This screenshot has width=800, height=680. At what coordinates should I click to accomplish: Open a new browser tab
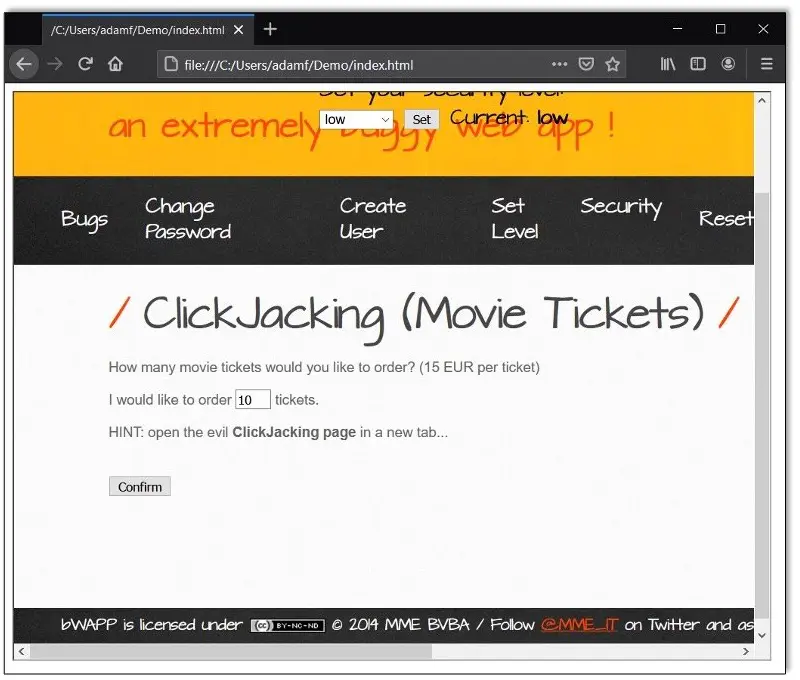point(270,29)
